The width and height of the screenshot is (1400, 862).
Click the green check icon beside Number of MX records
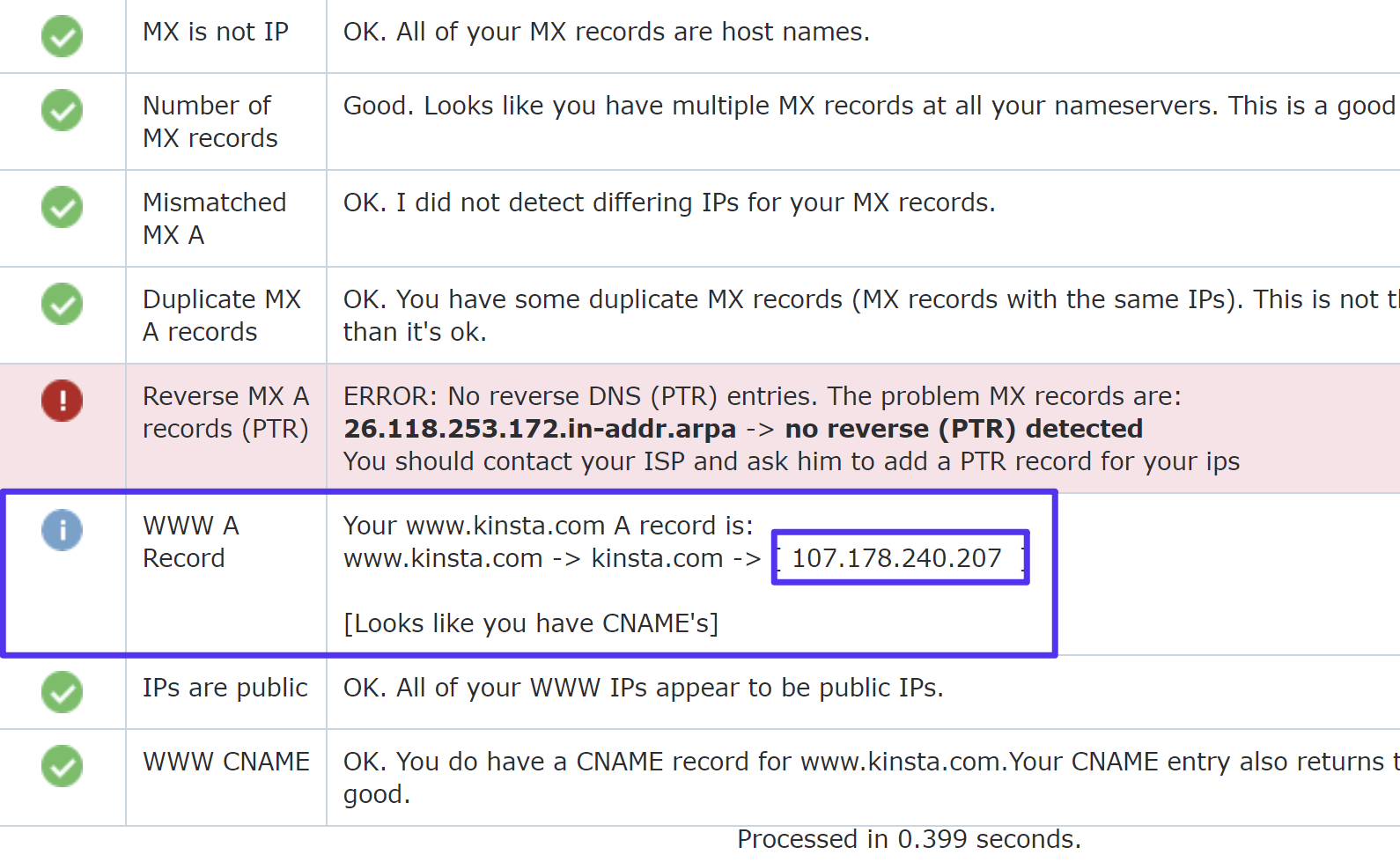coord(62,110)
